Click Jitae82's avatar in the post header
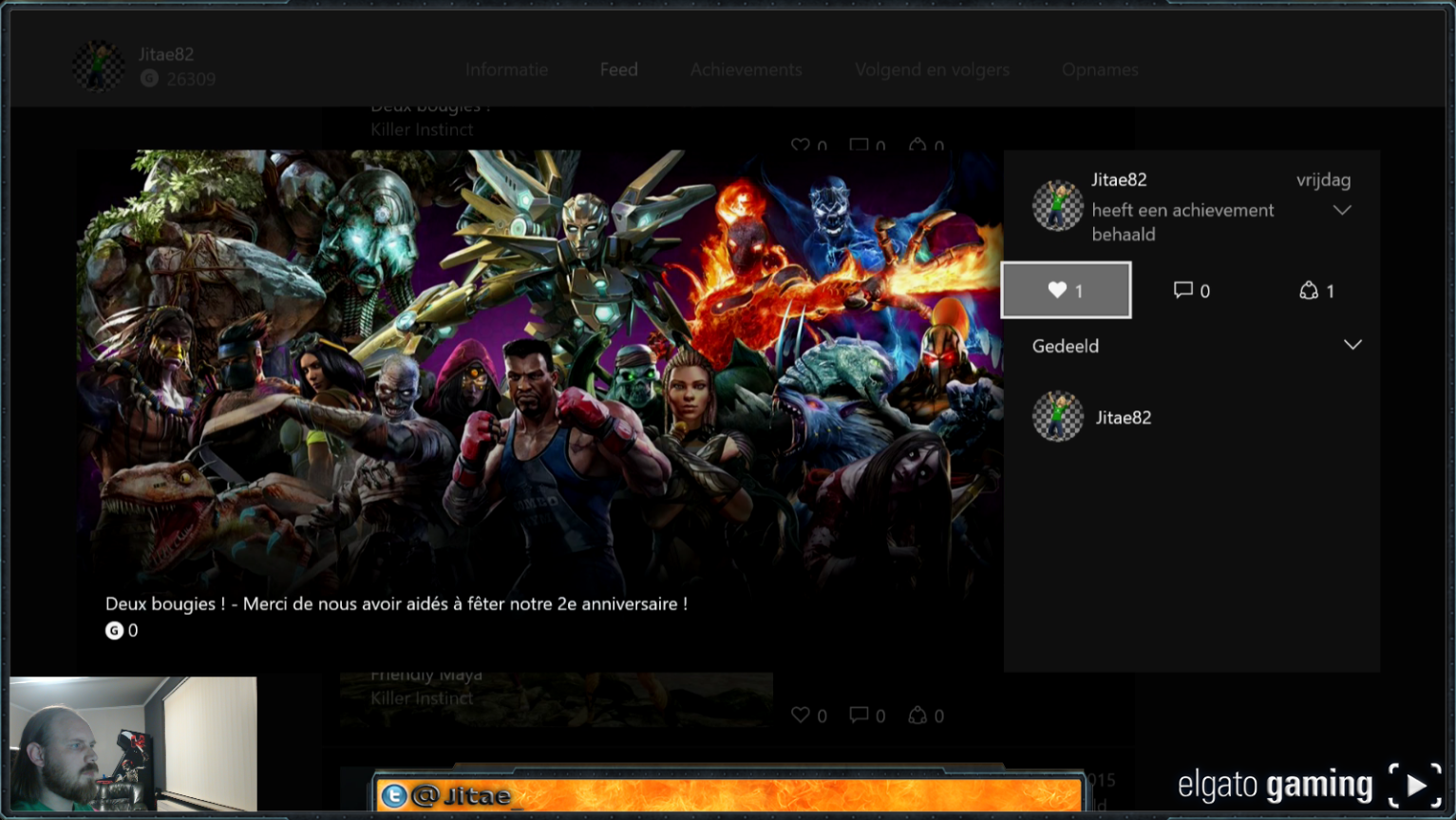The image size is (1456, 820). (x=1058, y=204)
